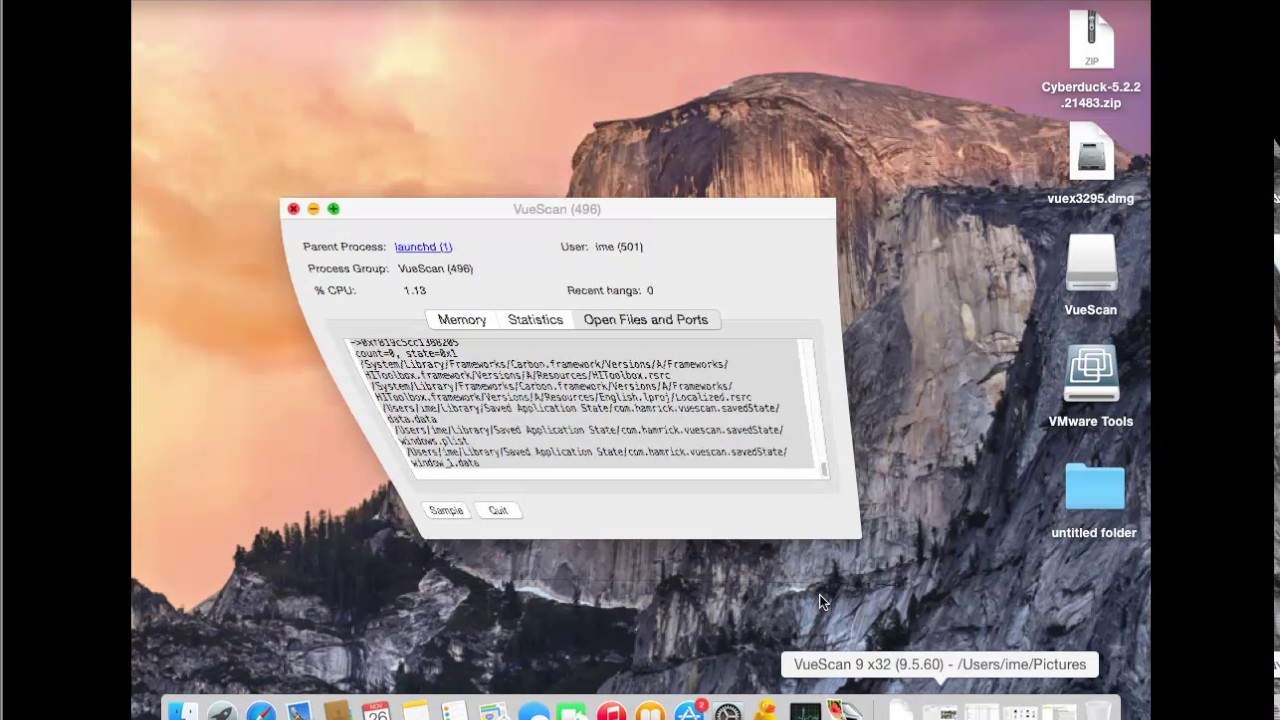Select the untitled folder on desktop
1280x720 pixels.
click(x=1094, y=488)
